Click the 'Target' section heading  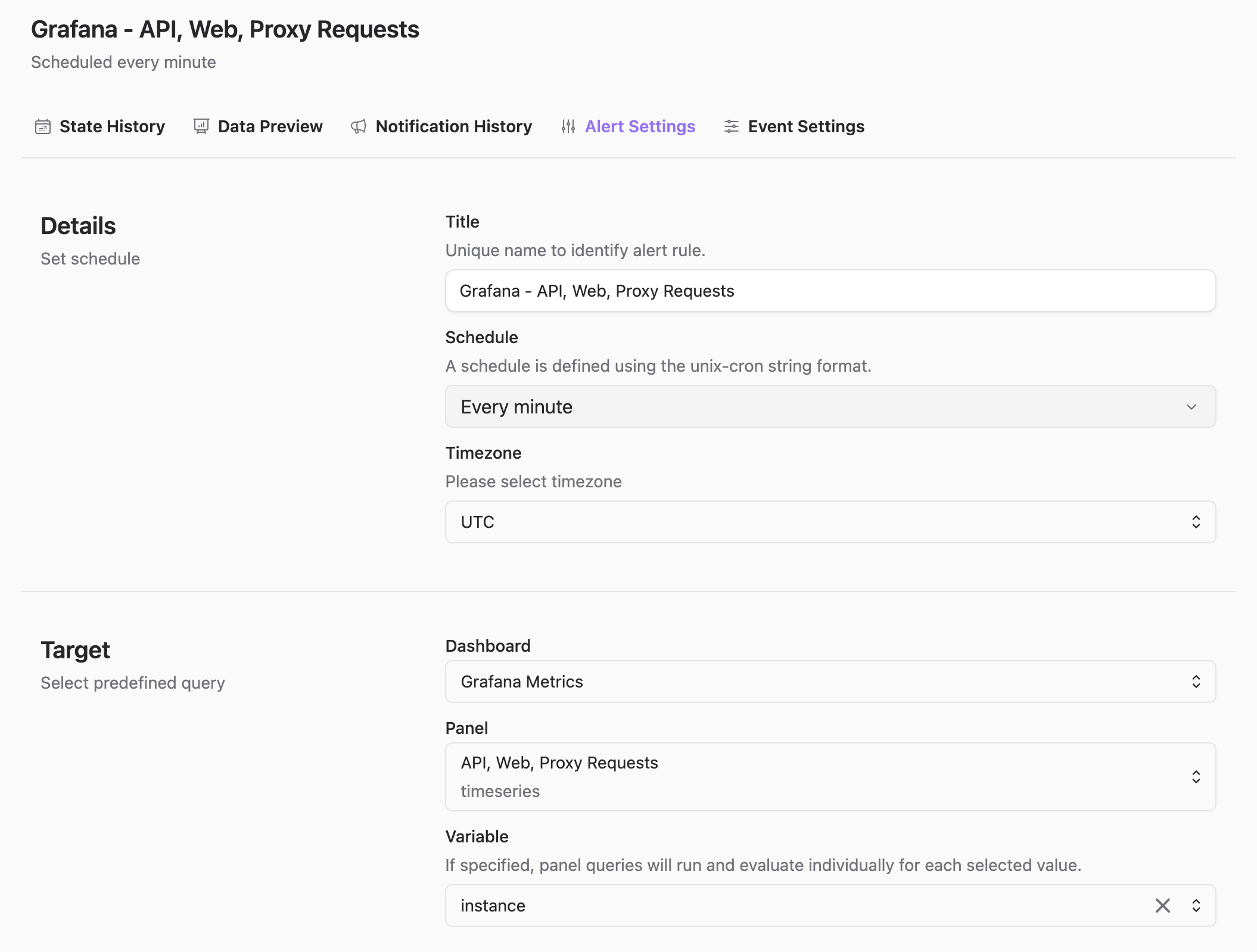(75, 650)
